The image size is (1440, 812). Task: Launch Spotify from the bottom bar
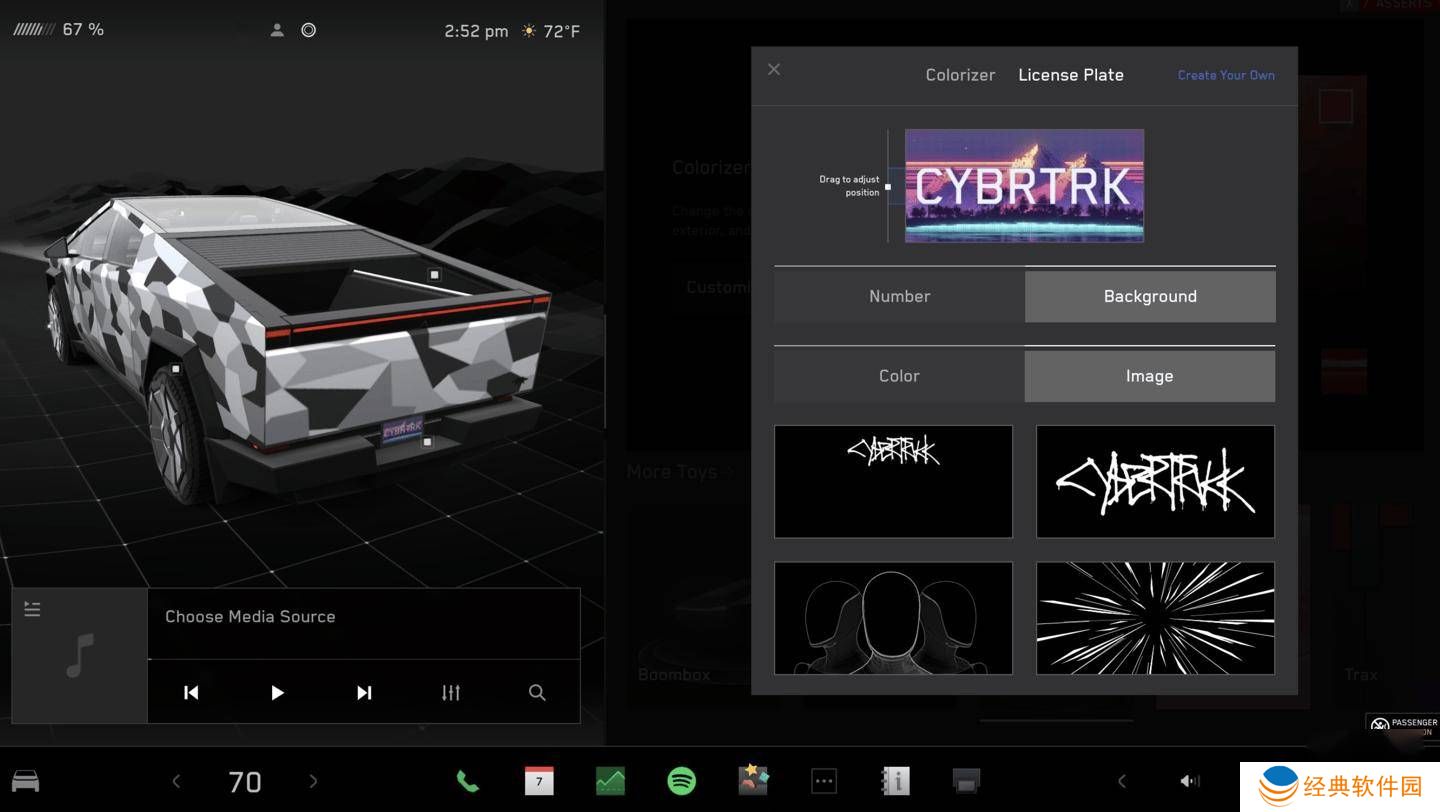(x=681, y=781)
